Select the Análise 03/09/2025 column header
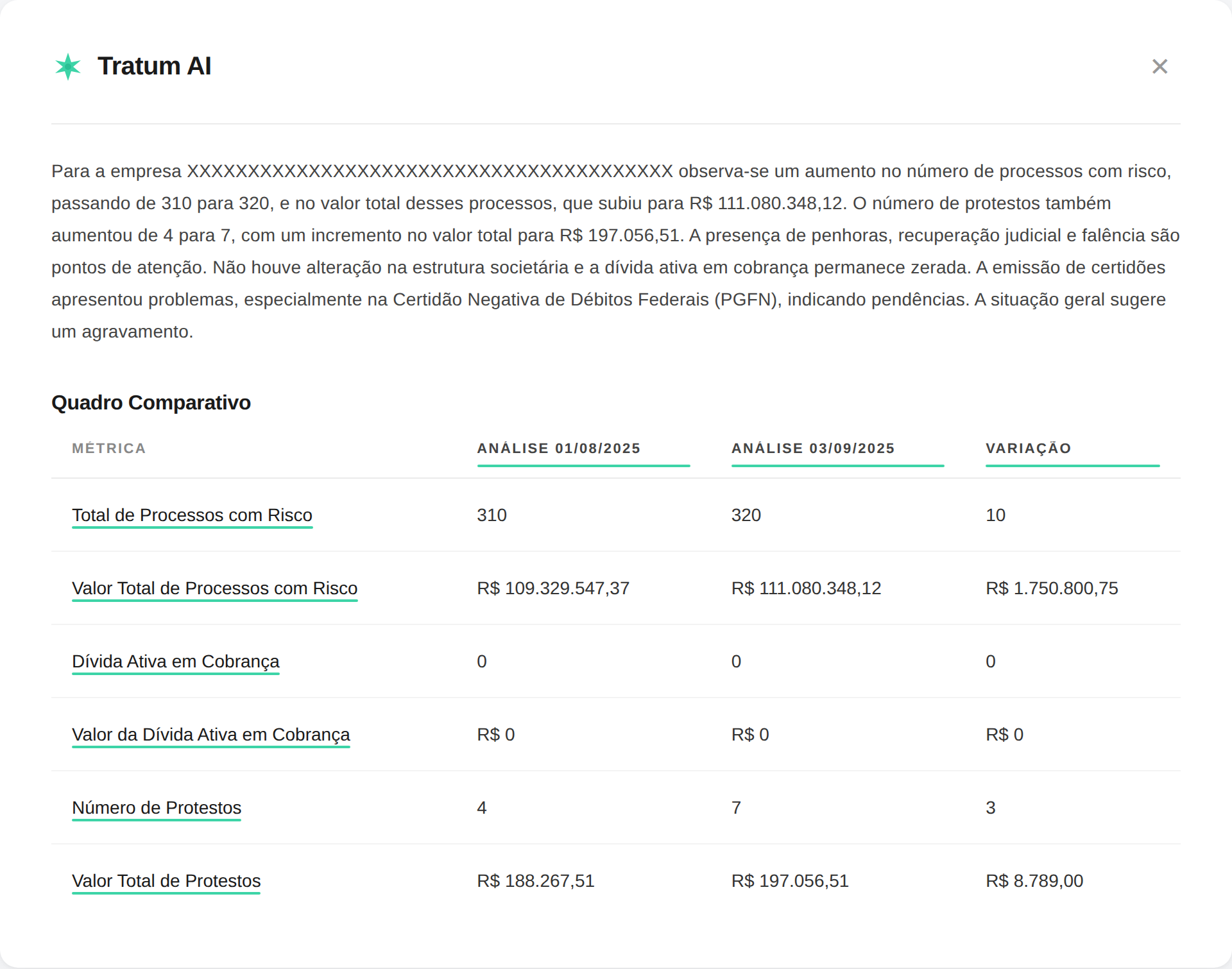The height and width of the screenshot is (969, 1232). [812, 449]
